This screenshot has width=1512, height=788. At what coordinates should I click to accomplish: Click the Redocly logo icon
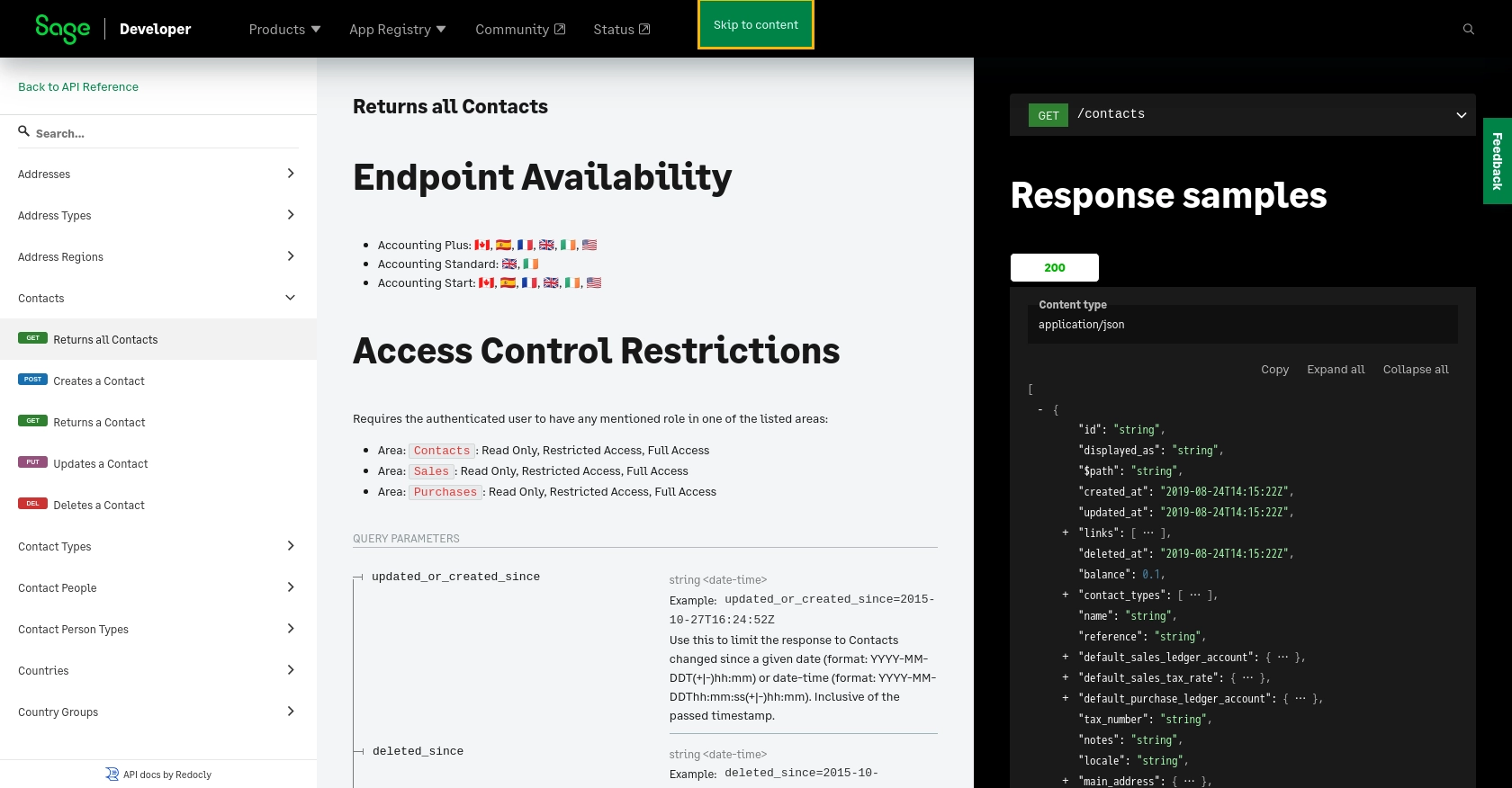pos(112,775)
